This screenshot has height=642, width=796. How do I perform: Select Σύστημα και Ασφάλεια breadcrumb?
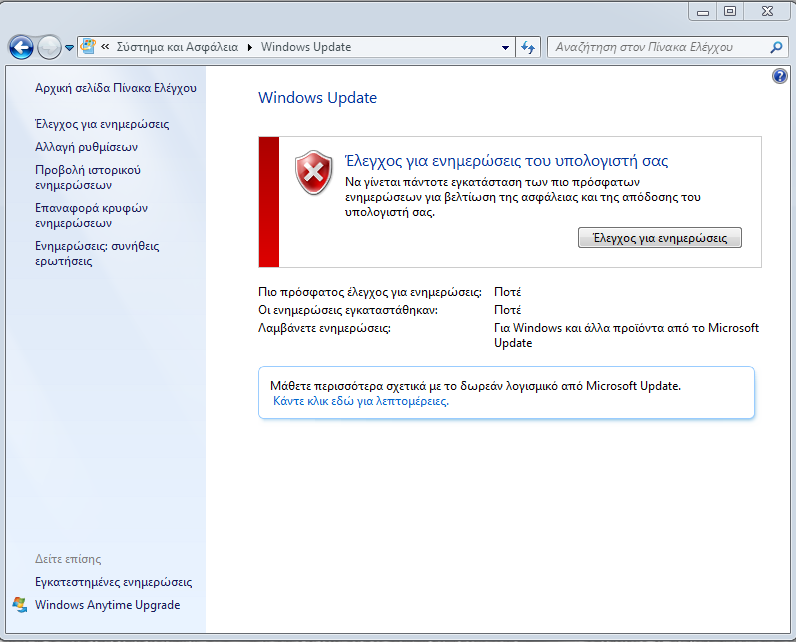[177, 47]
